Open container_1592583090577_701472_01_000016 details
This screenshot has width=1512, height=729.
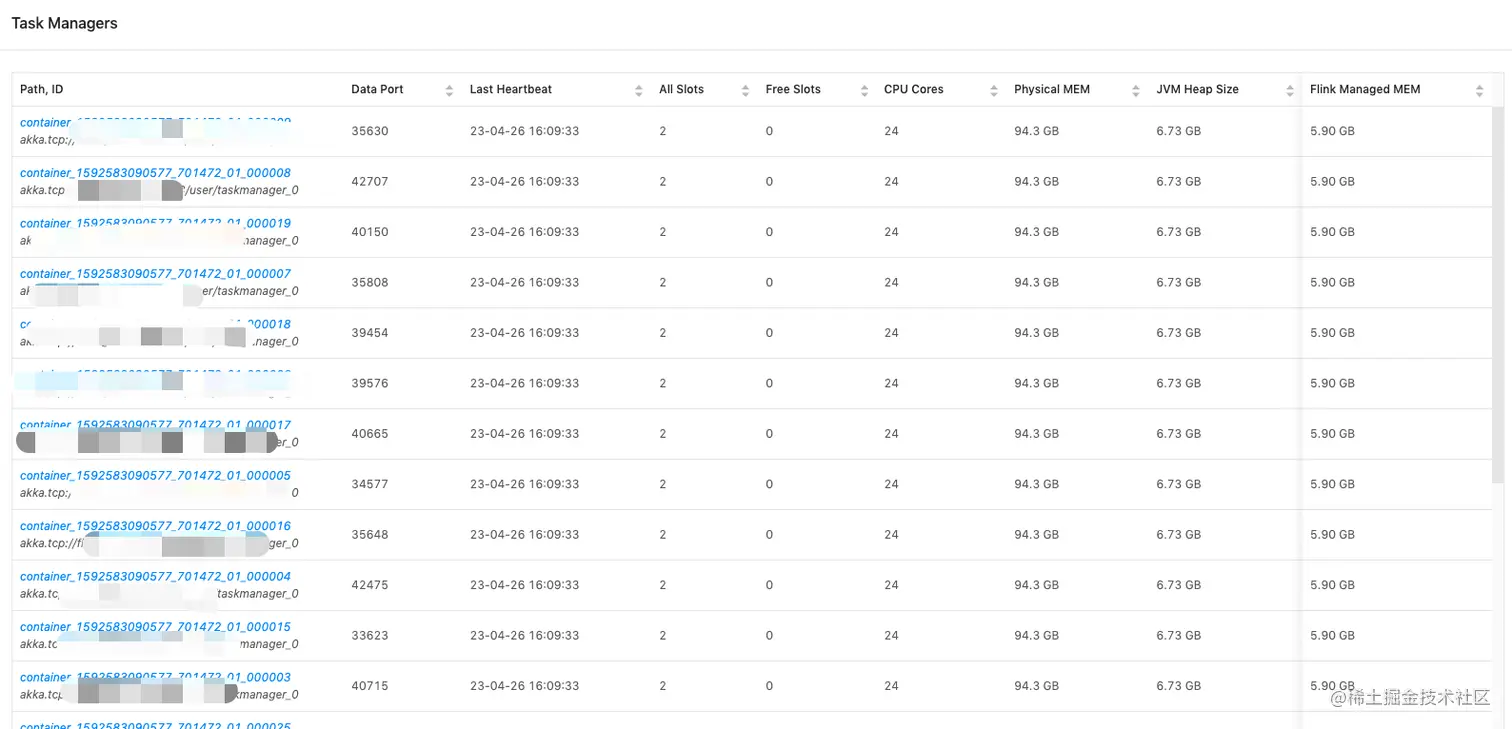(x=154, y=526)
